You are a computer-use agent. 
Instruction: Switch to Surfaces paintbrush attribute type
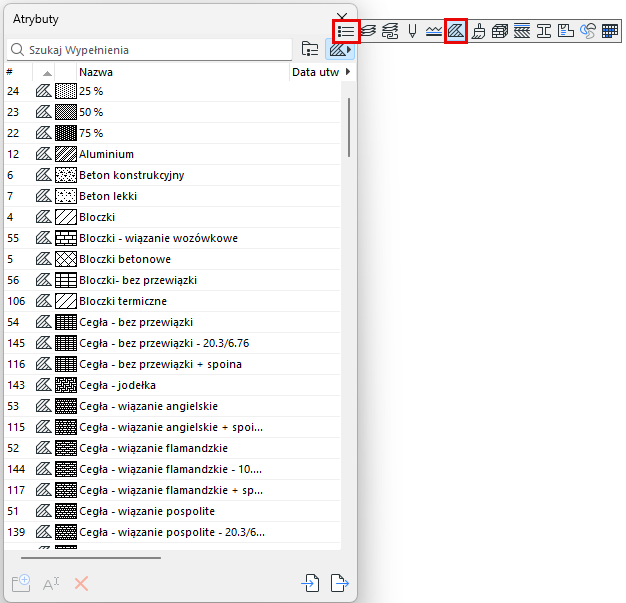pyautogui.click(x=478, y=31)
